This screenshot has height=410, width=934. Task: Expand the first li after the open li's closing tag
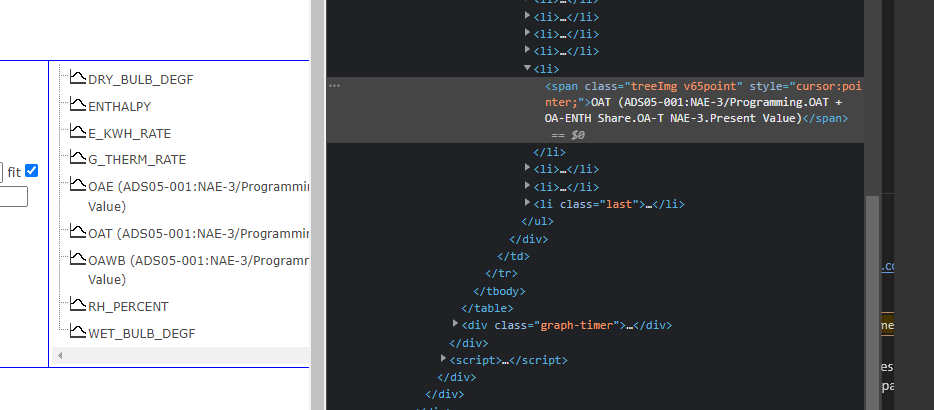tap(527, 168)
